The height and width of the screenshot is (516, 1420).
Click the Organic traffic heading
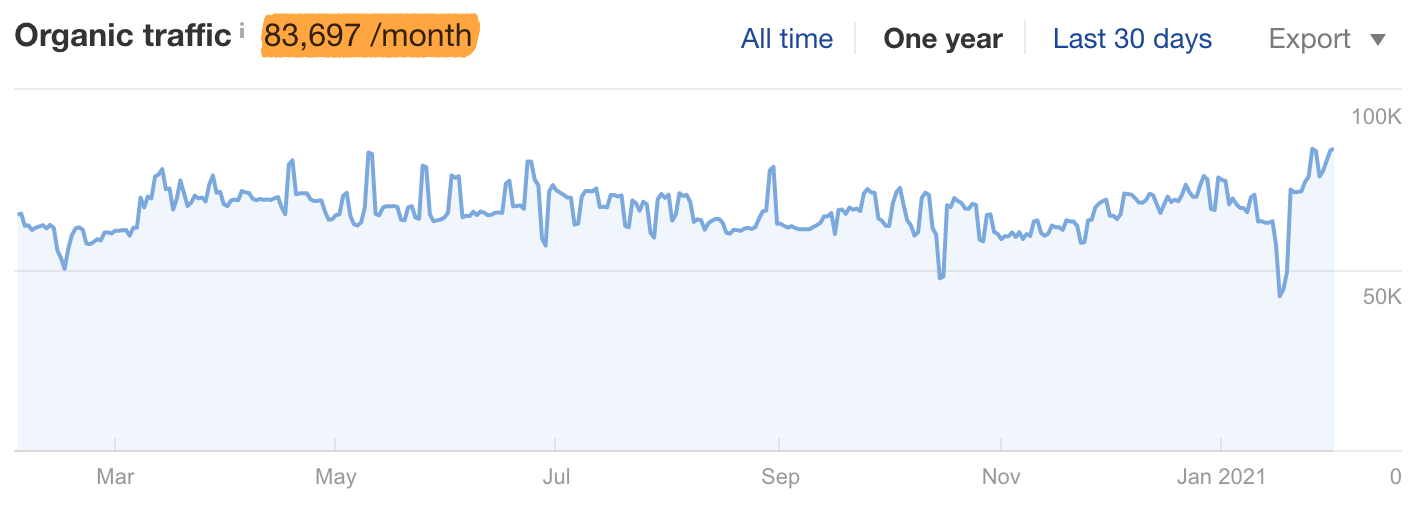(123, 36)
